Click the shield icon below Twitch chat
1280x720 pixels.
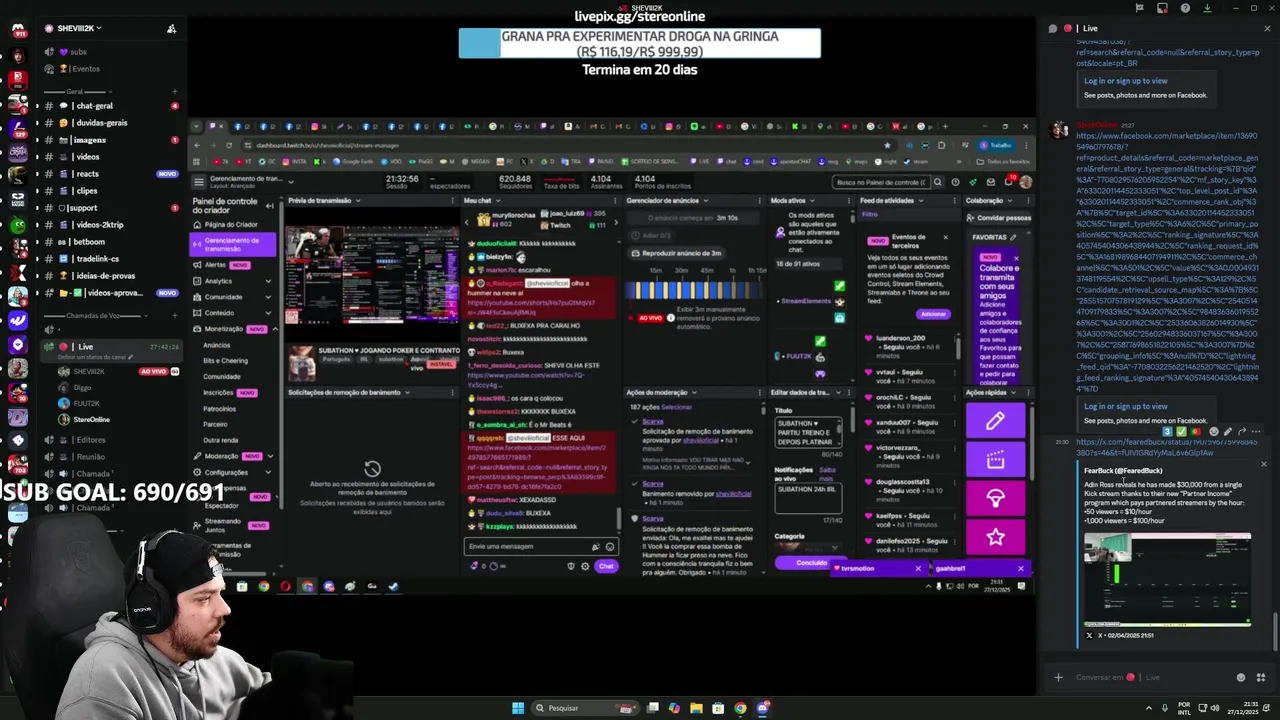(571, 566)
